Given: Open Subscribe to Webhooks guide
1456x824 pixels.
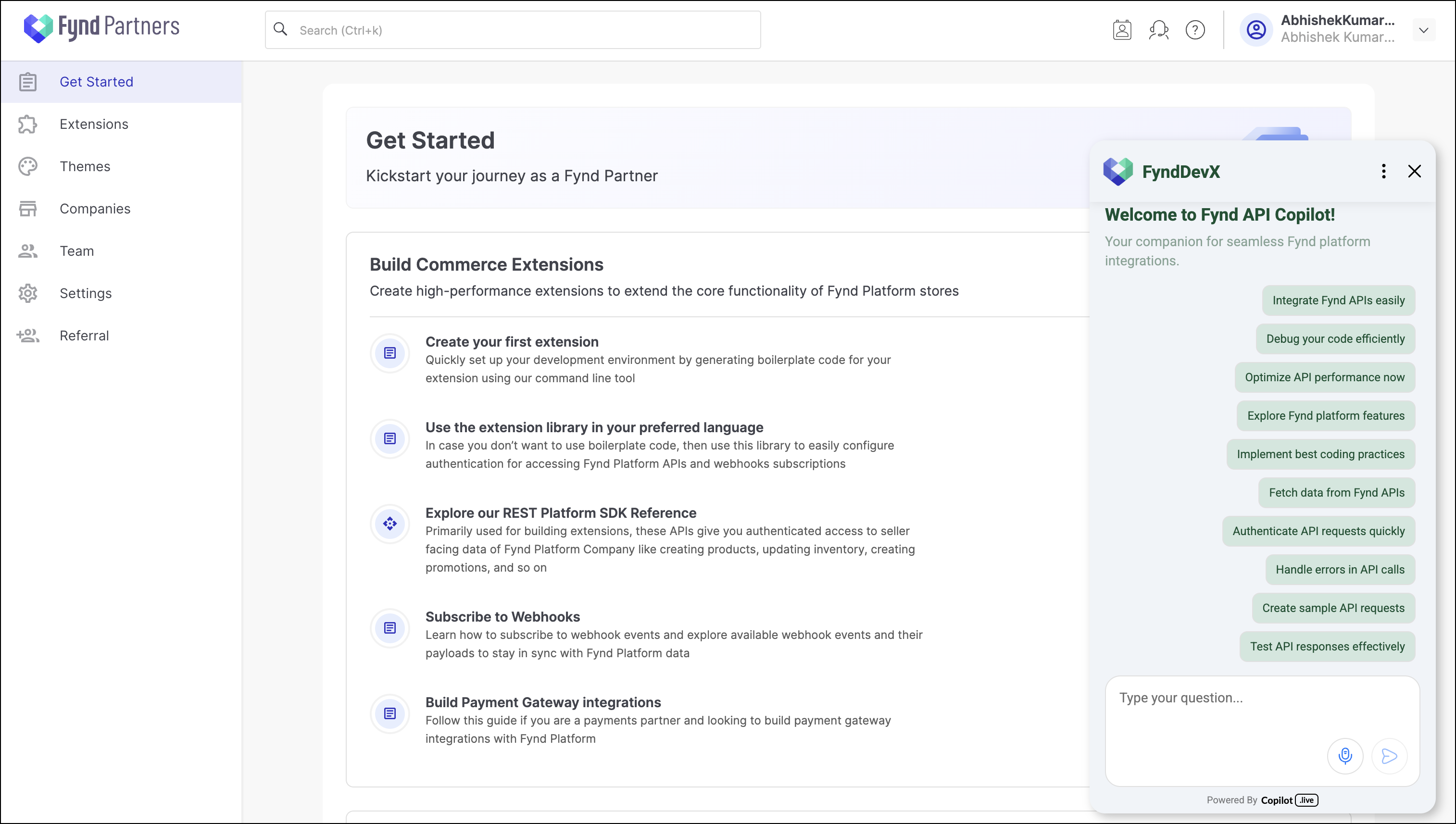Looking at the screenshot, I should [x=502, y=617].
